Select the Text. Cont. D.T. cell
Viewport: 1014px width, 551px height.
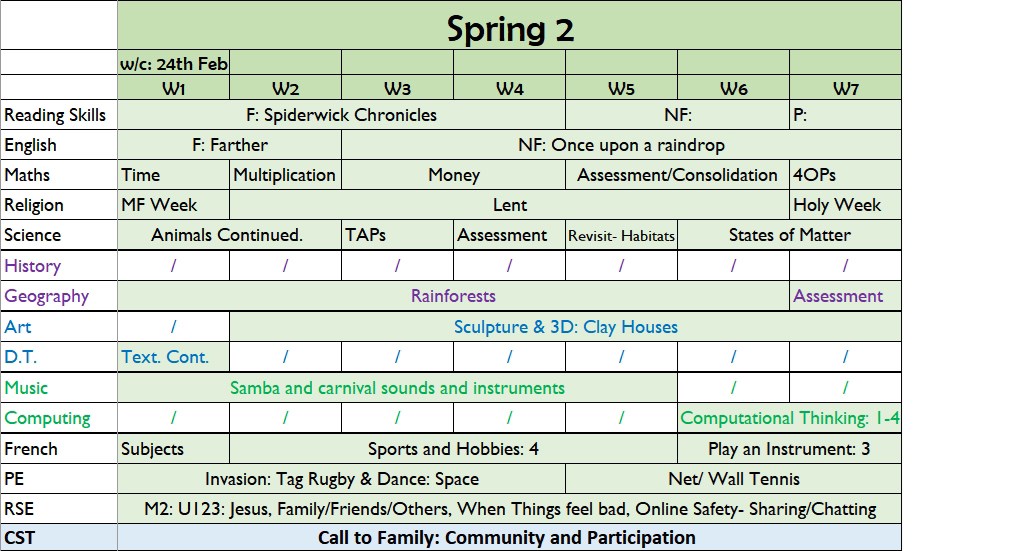pyautogui.click(x=173, y=357)
